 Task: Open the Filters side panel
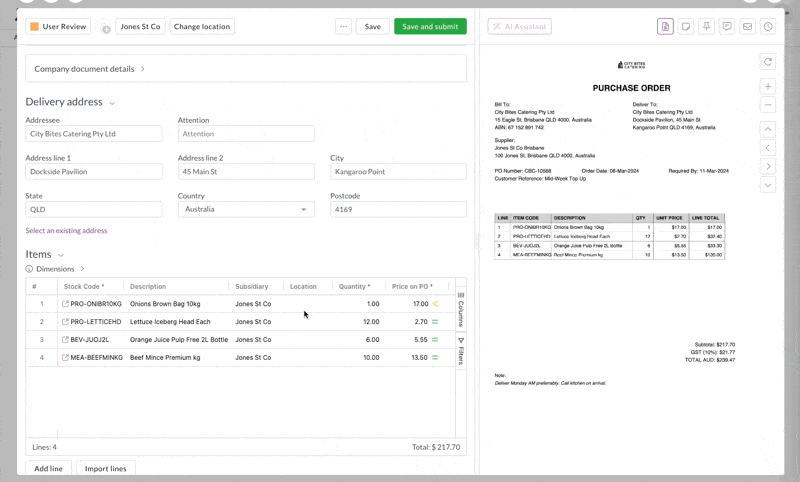[x=461, y=351]
